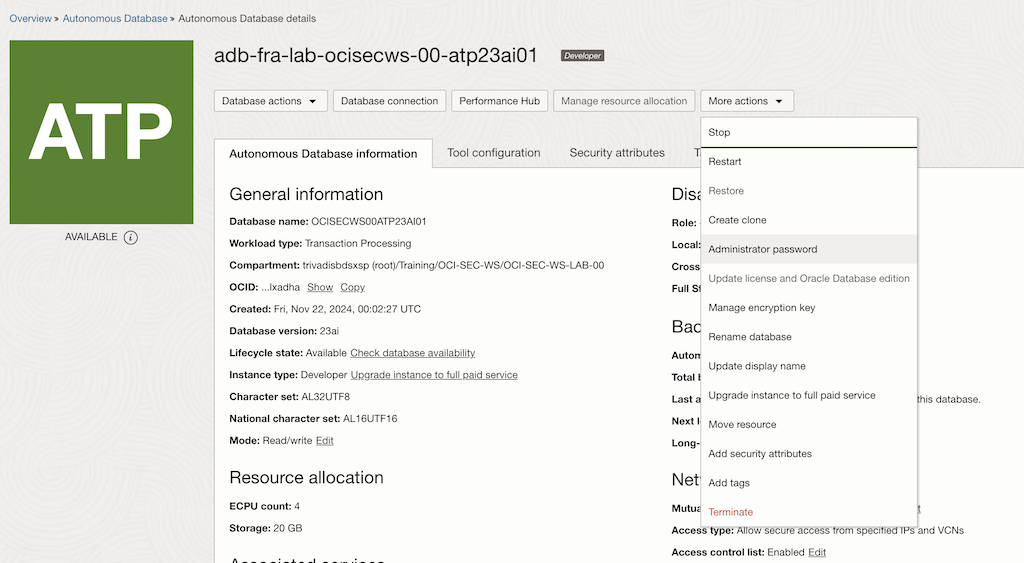
Task: Open Performance Hub
Action: [x=500, y=101]
